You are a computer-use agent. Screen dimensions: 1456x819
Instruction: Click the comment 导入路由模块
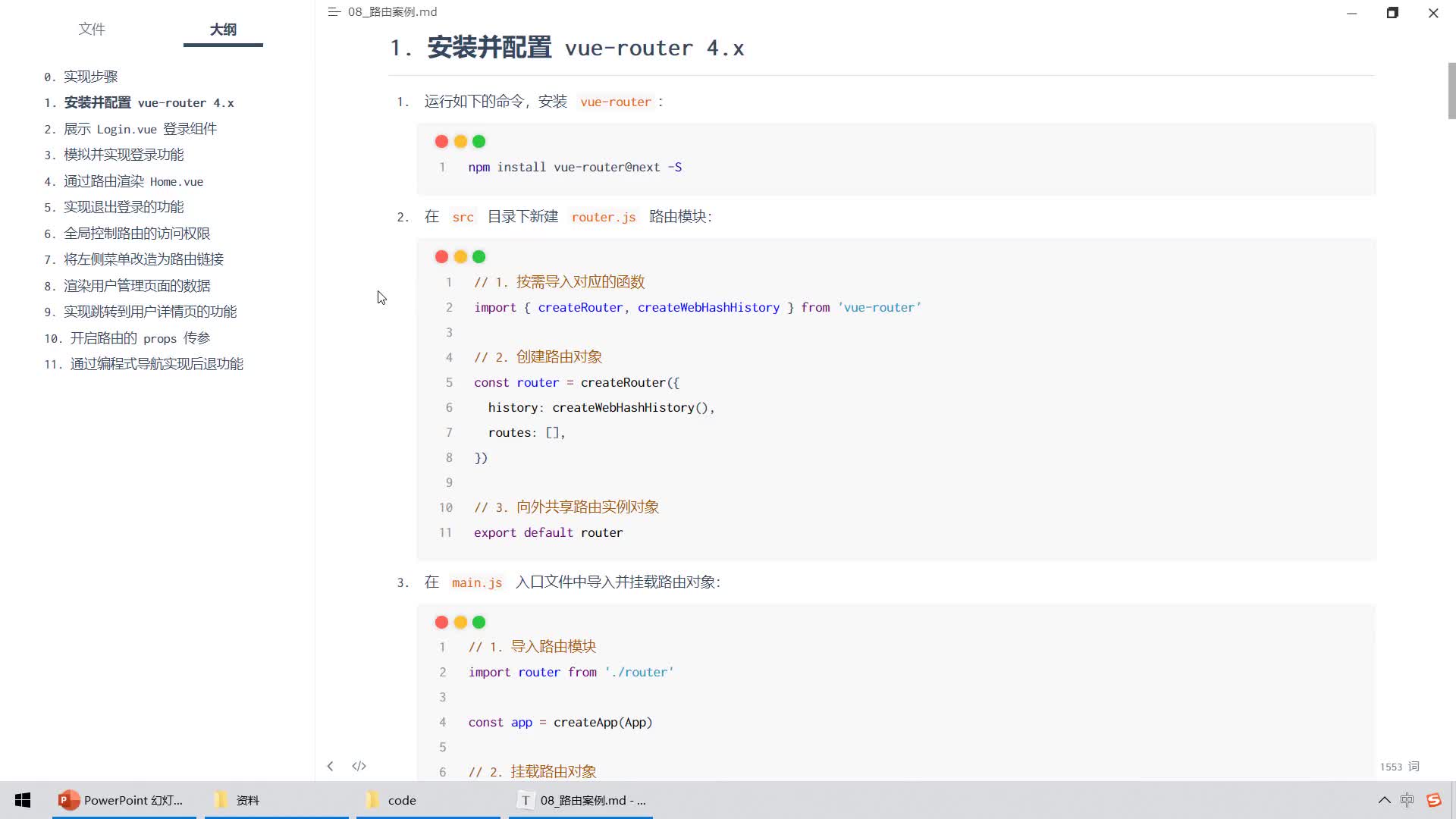[532, 647]
